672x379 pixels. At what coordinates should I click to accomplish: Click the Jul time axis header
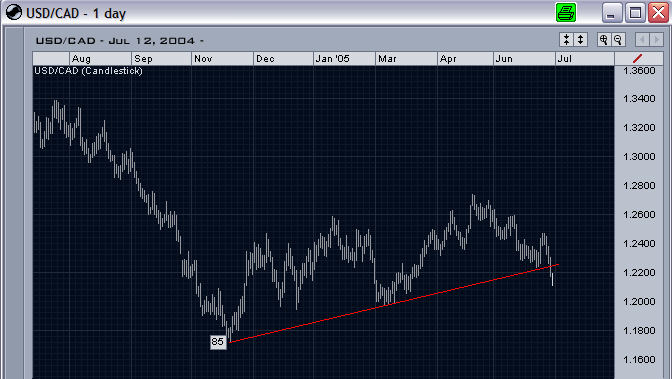click(585, 59)
